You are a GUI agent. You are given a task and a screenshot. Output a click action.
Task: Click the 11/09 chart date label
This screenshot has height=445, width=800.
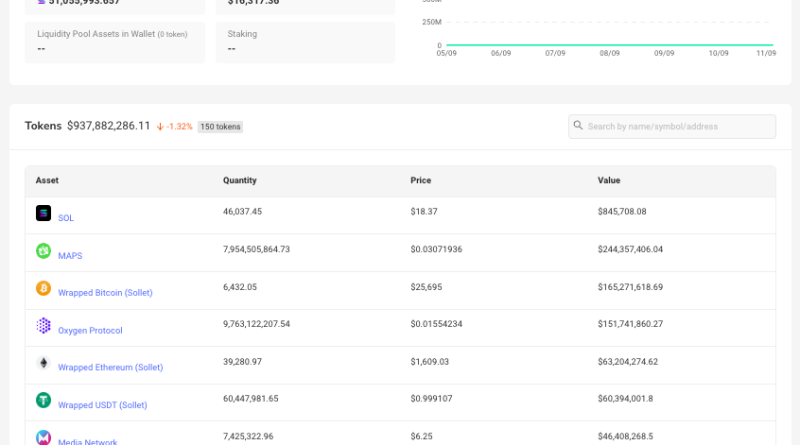766,53
